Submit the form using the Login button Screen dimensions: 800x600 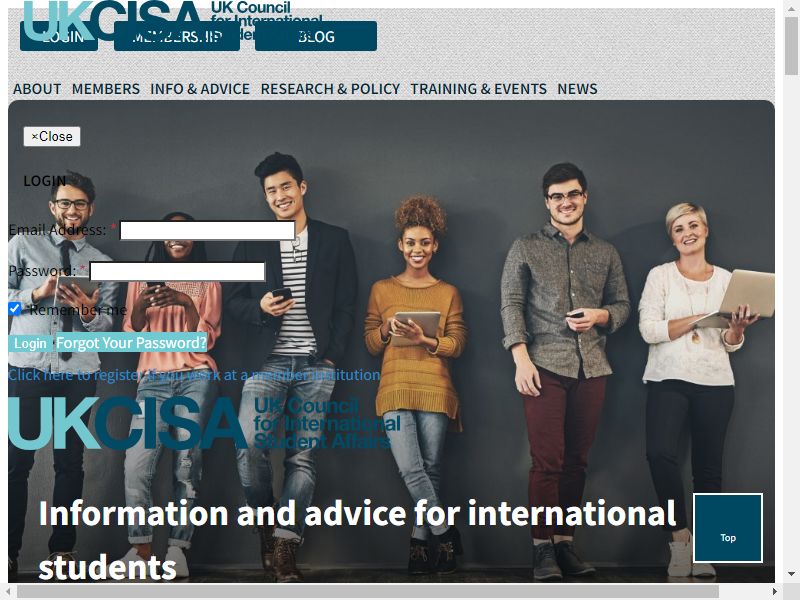pos(30,343)
